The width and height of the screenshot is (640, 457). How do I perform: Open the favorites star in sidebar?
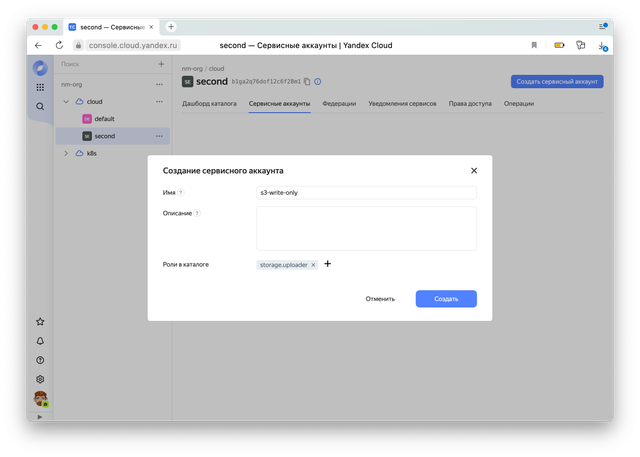click(40, 322)
